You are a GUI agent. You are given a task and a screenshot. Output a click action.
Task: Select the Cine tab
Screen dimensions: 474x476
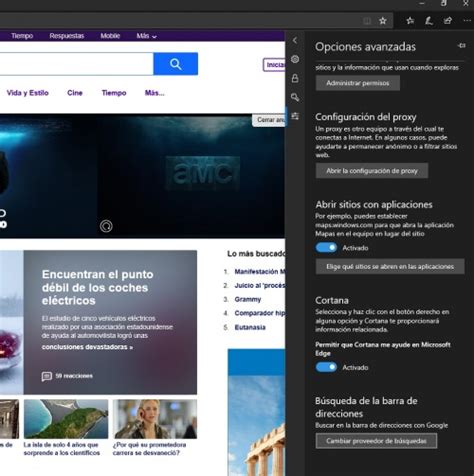[75, 93]
